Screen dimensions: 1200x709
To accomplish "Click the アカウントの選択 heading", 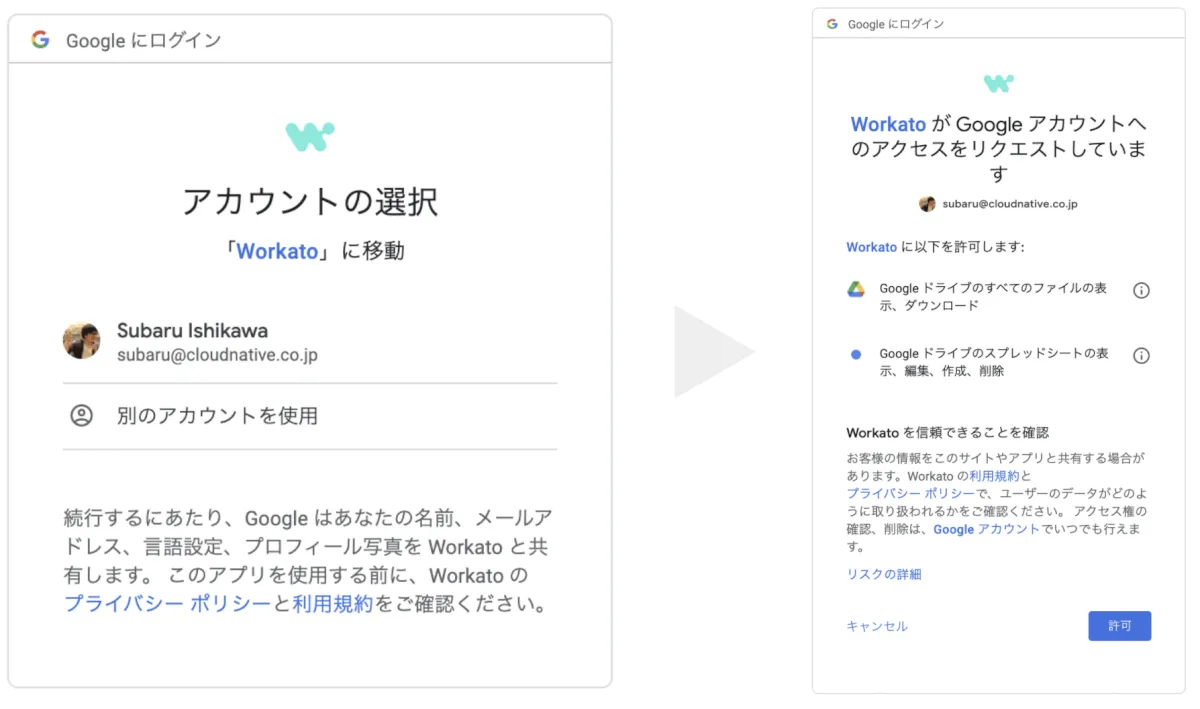I will (x=310, y=201).
